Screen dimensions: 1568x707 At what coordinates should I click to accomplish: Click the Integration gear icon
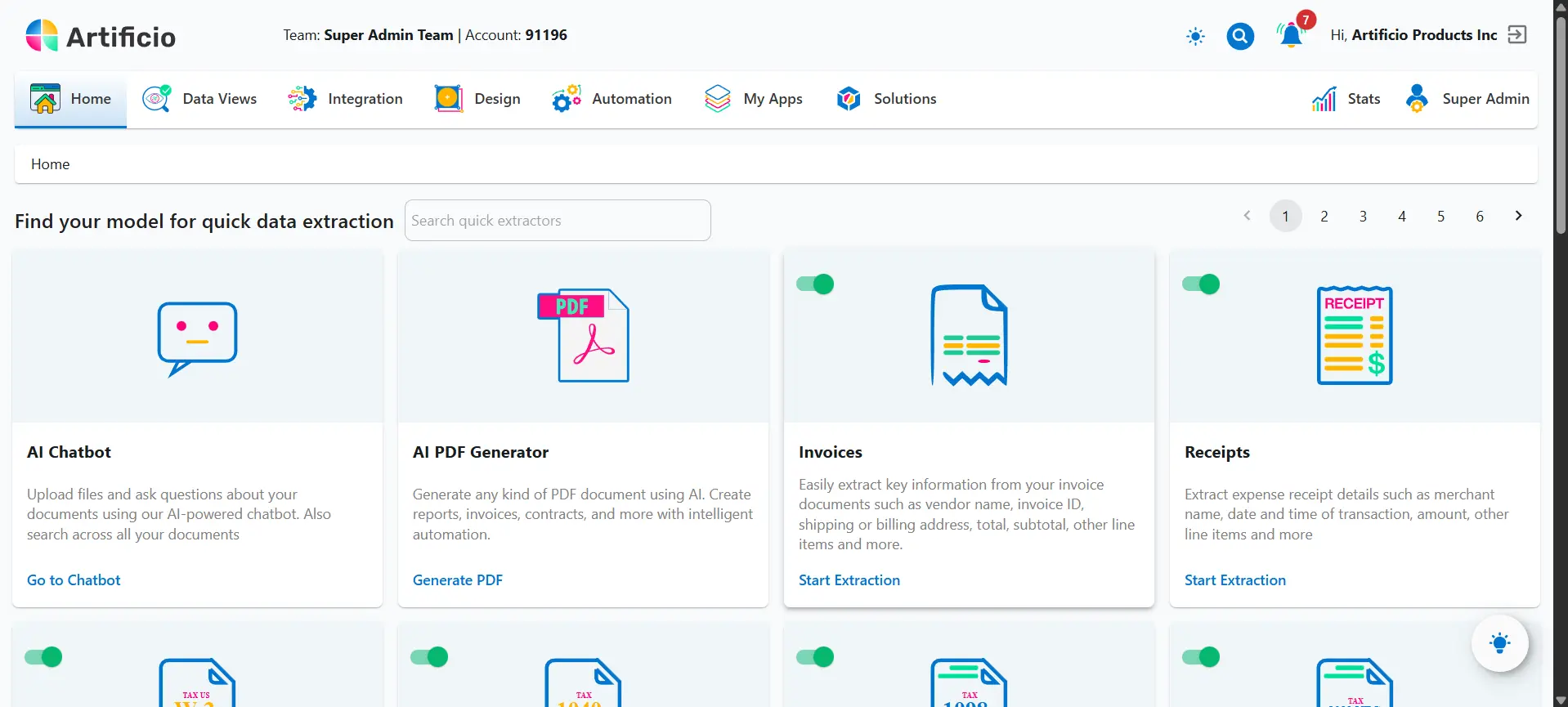(x=302, y=99)
